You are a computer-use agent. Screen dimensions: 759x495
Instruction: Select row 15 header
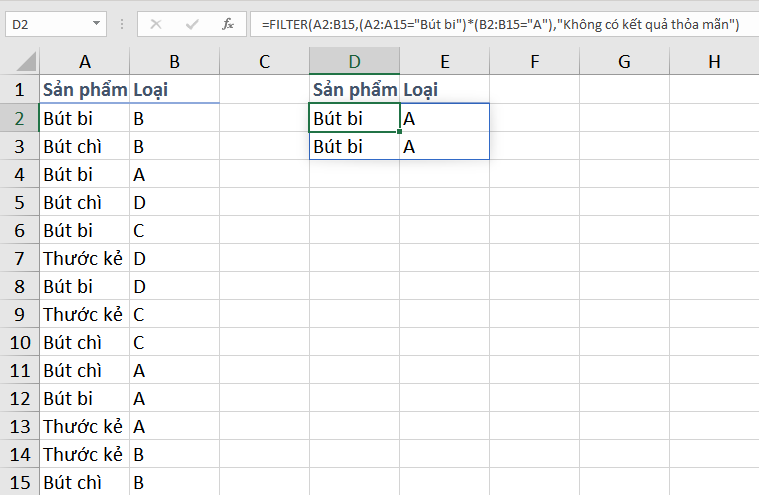coord(19,482)
